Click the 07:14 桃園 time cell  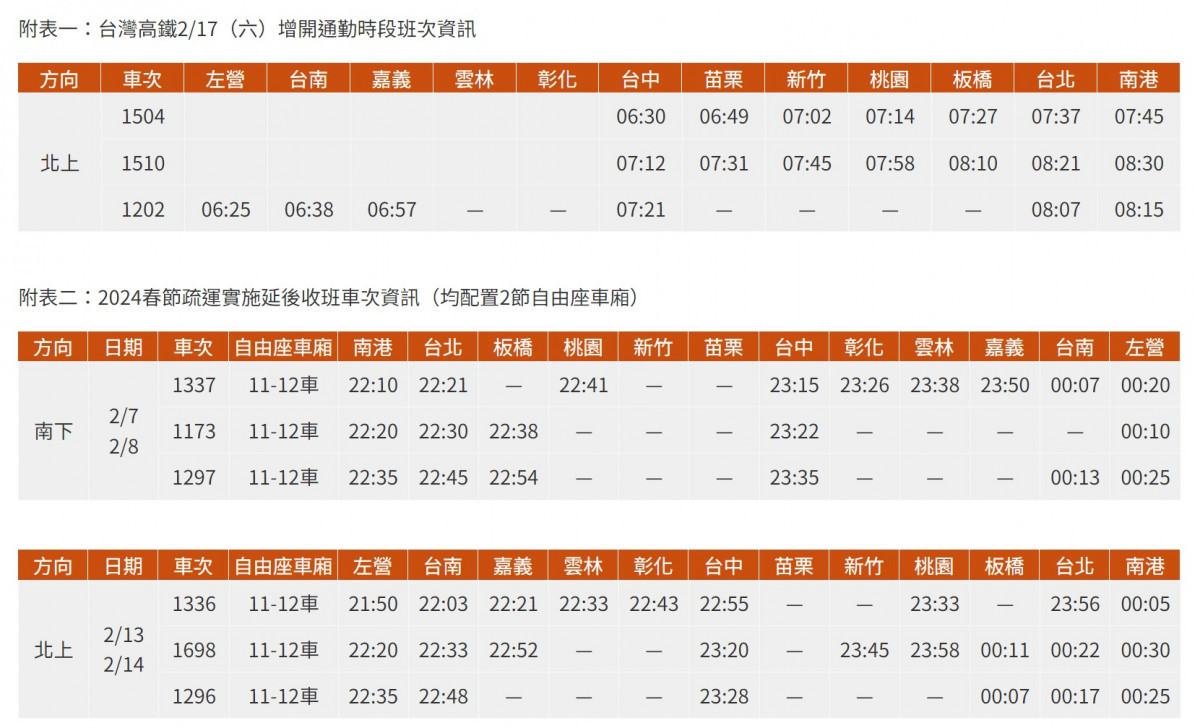pos(890,117)
